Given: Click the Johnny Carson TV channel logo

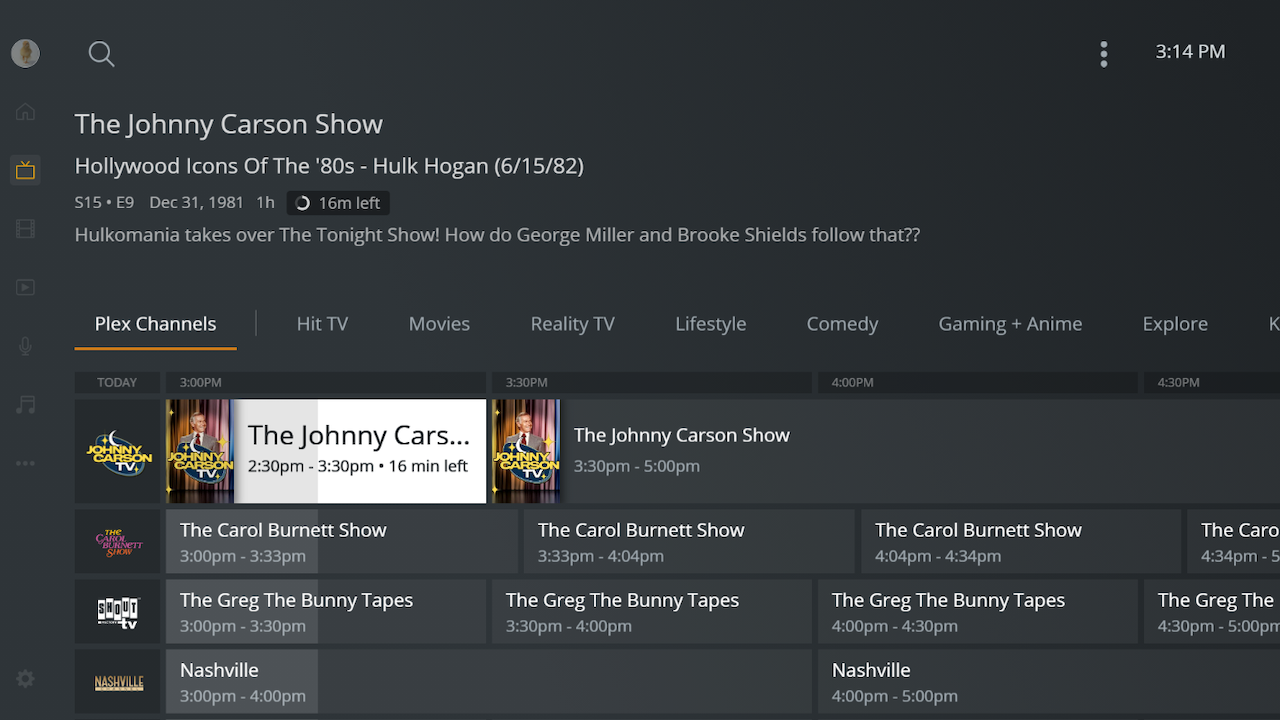Looking at the screenshot, I should [x=118, y=450].
